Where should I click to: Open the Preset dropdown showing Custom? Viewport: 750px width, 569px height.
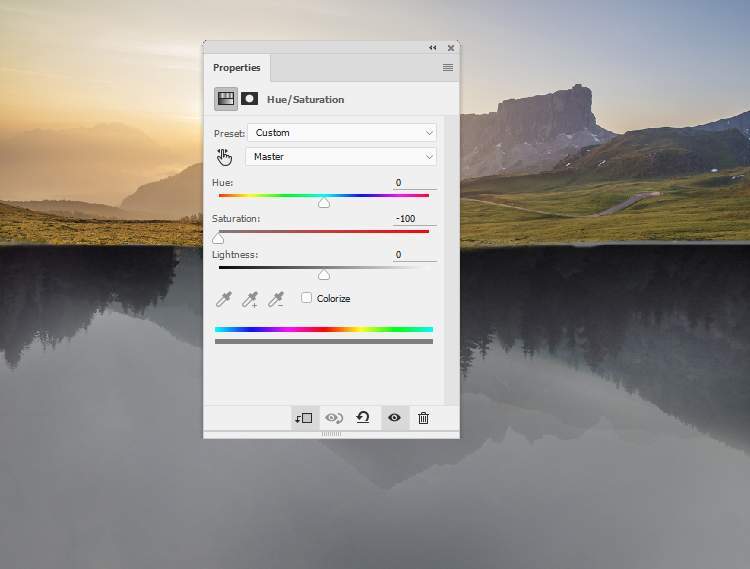coord(342,132)
